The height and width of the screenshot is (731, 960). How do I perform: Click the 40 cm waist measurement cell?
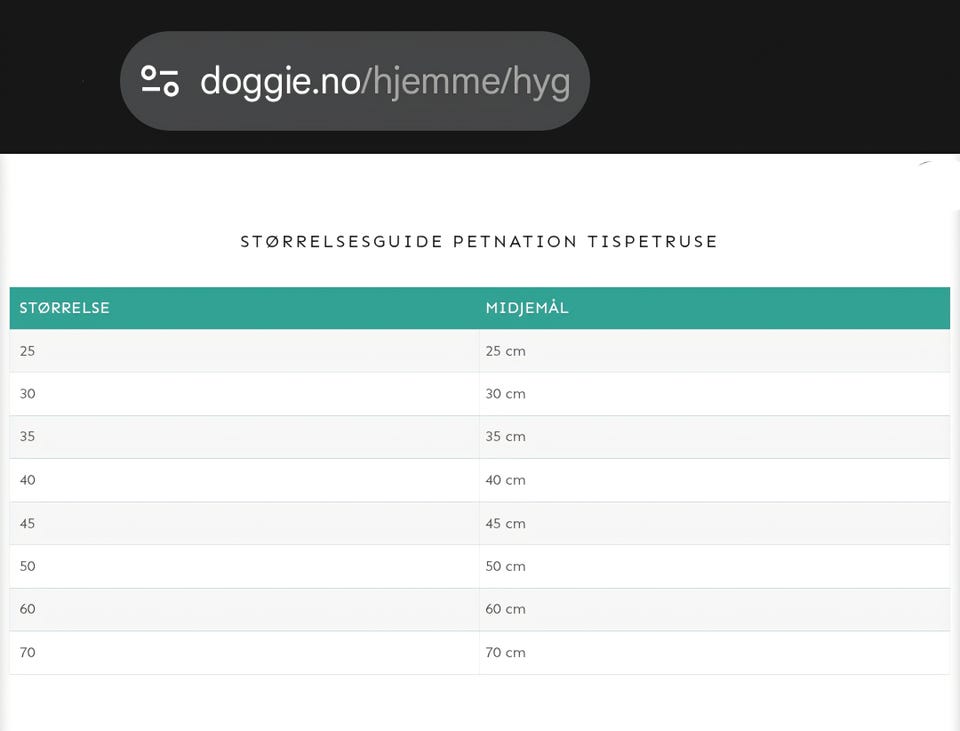point(505,480)
